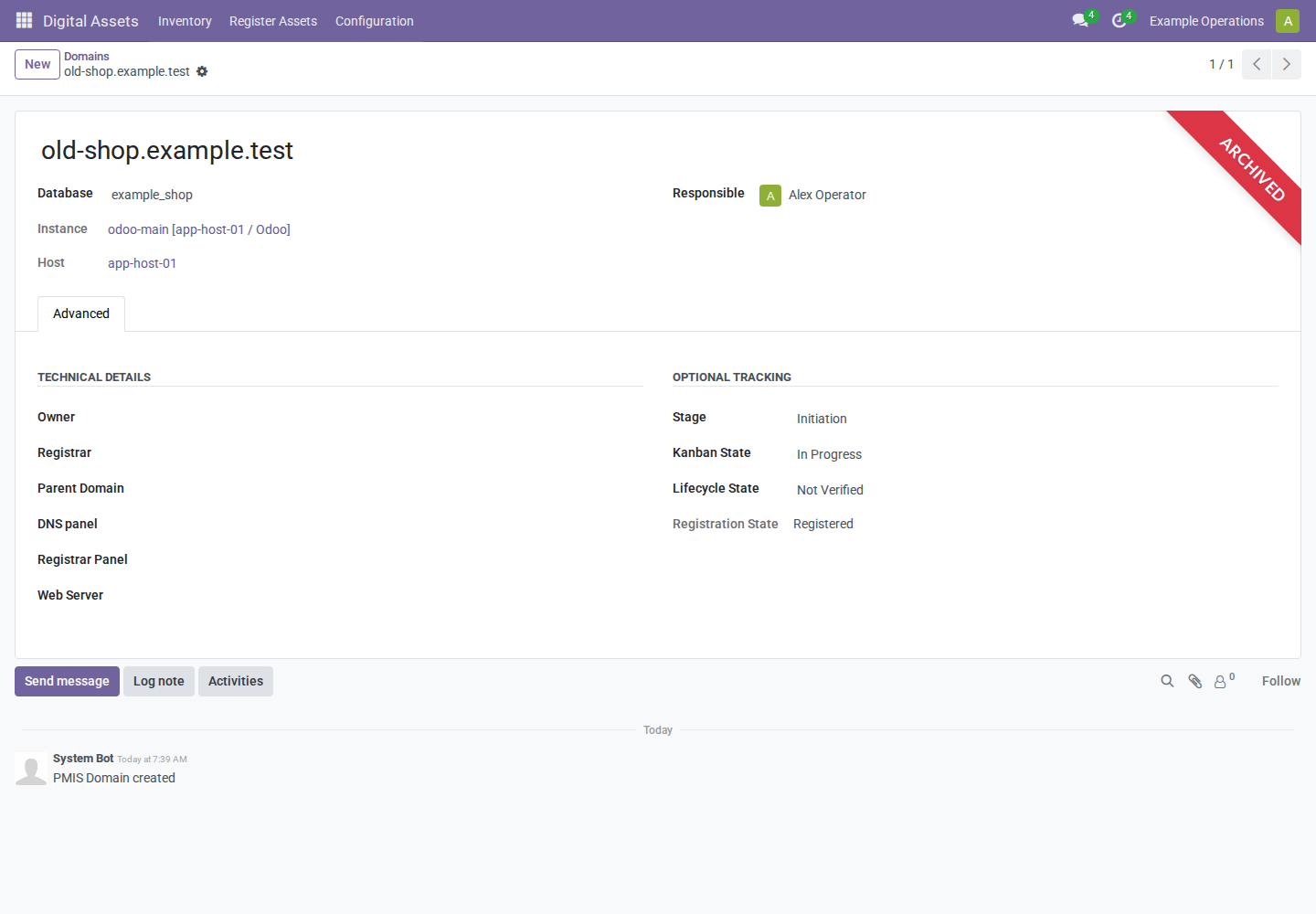This screenshot has width=1316, height=914.
Task: Open the apps grid home menu
Action: click(24, 20)
